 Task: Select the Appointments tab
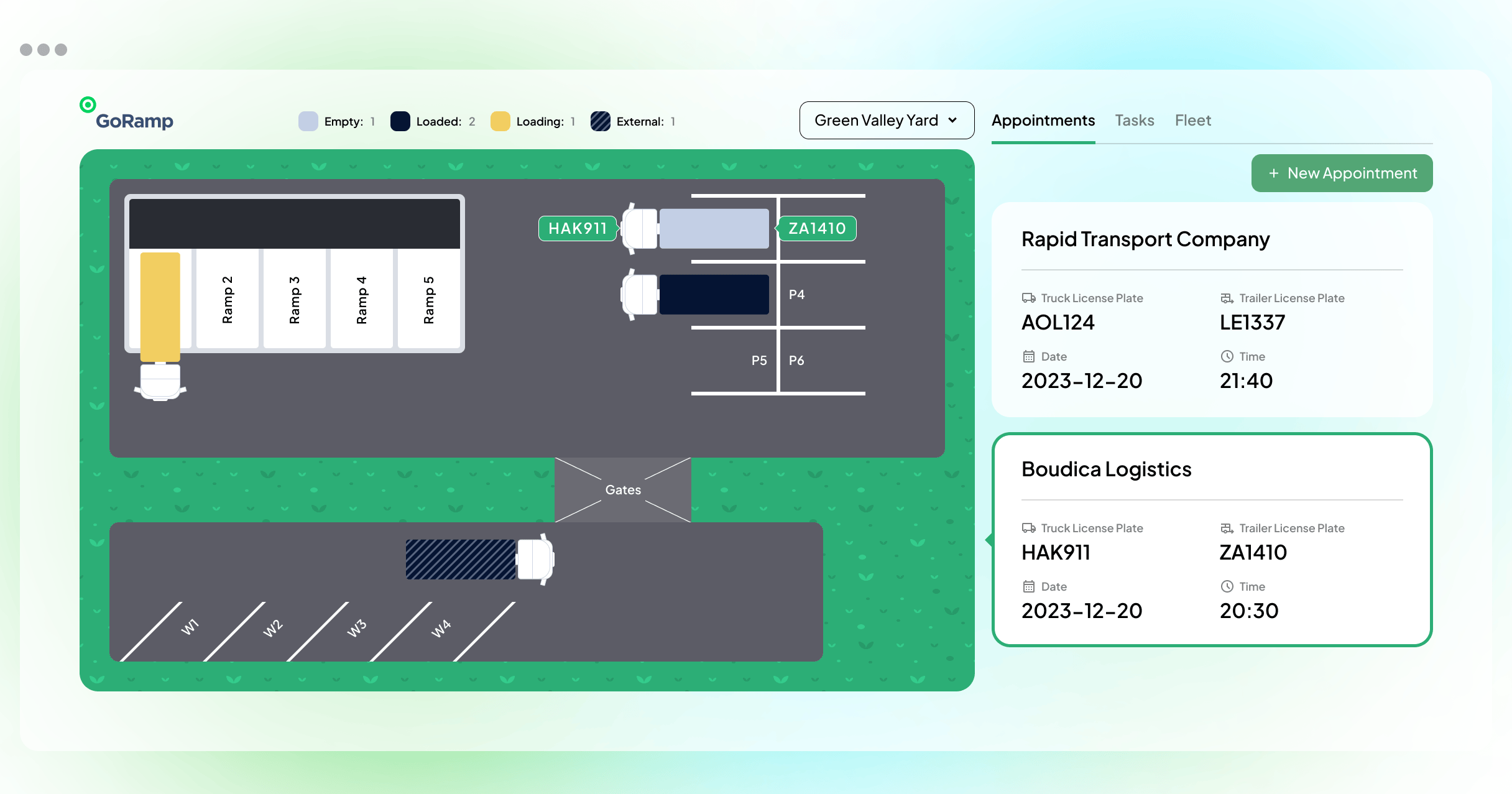(x=1043, y=121)
